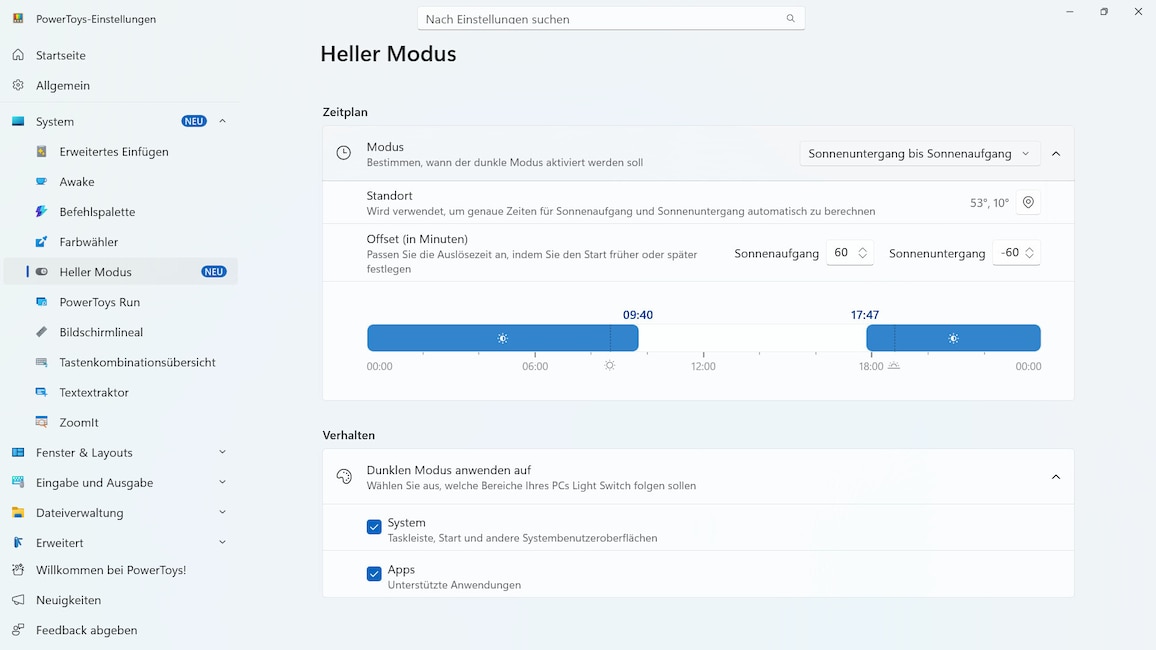
Task: Click the Nach Einstellungen suchen field
Action: click(x=610, y=18)
